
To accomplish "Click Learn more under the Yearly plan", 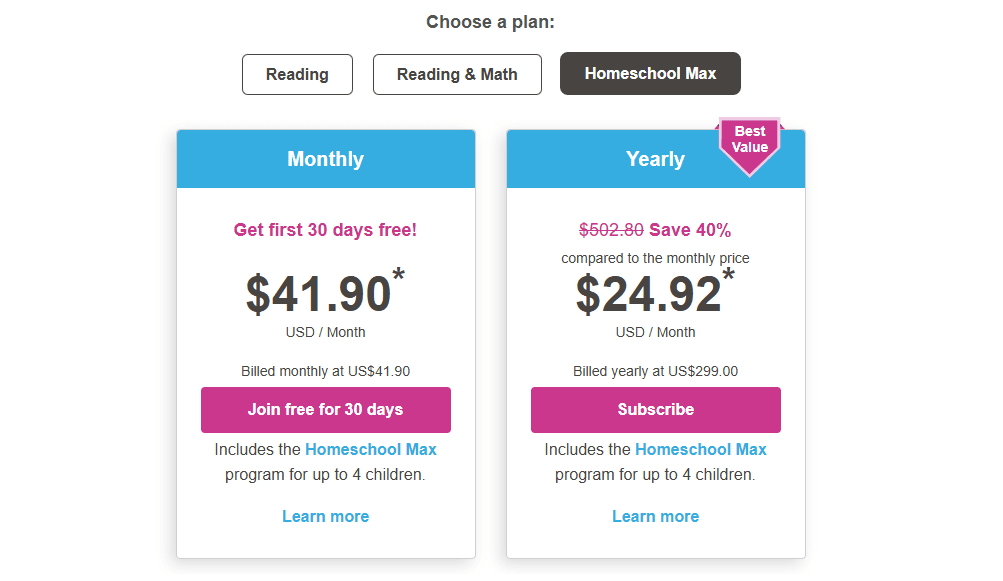I will (x=655, y=516).
